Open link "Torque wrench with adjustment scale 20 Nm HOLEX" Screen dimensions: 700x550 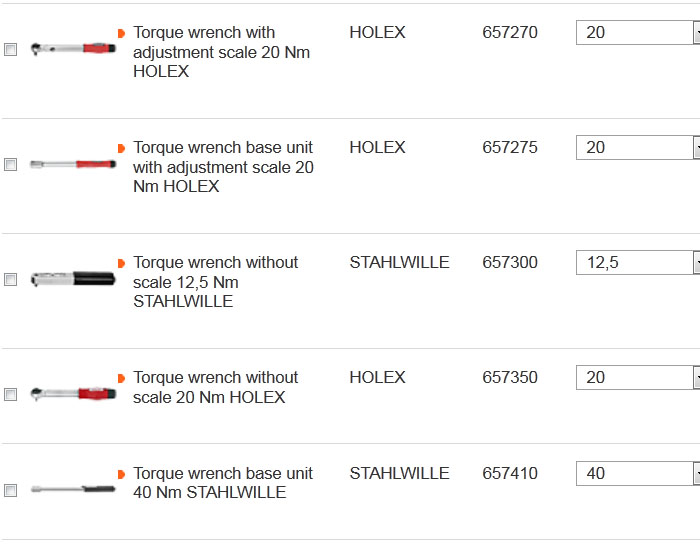click(x=221, y=52)
